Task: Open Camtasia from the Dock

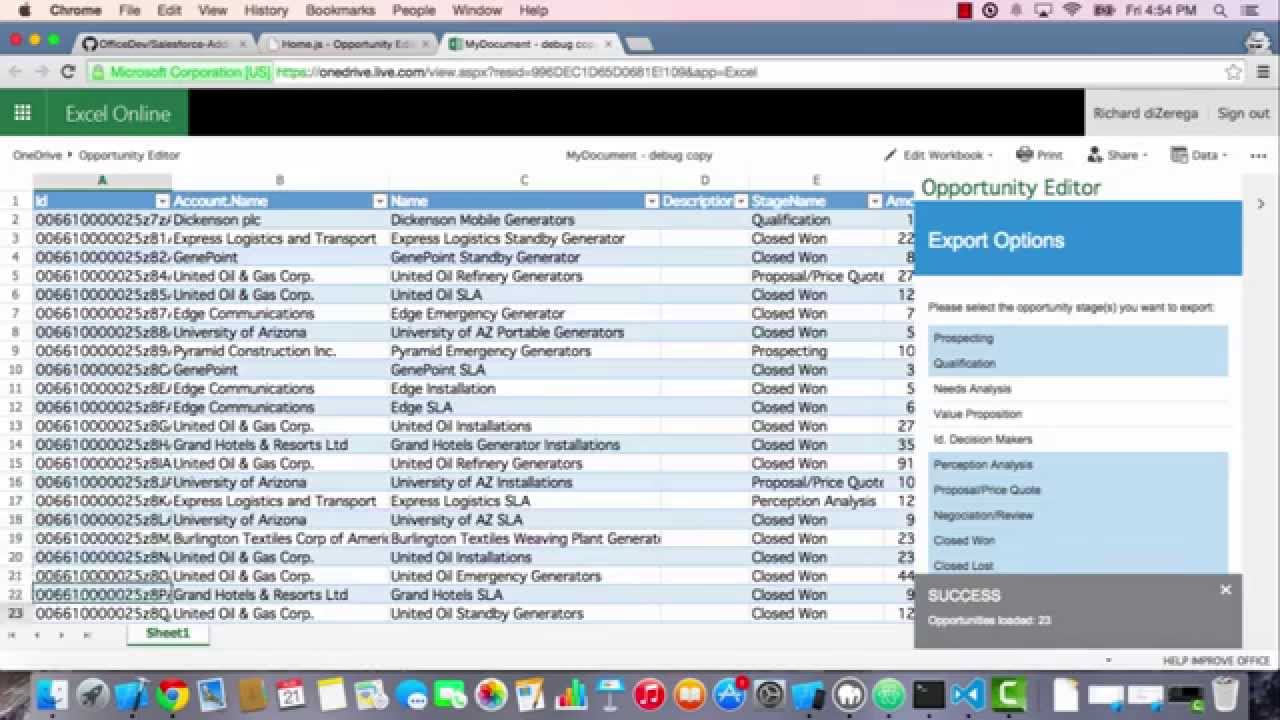Action: click(x=1010, y=694)
